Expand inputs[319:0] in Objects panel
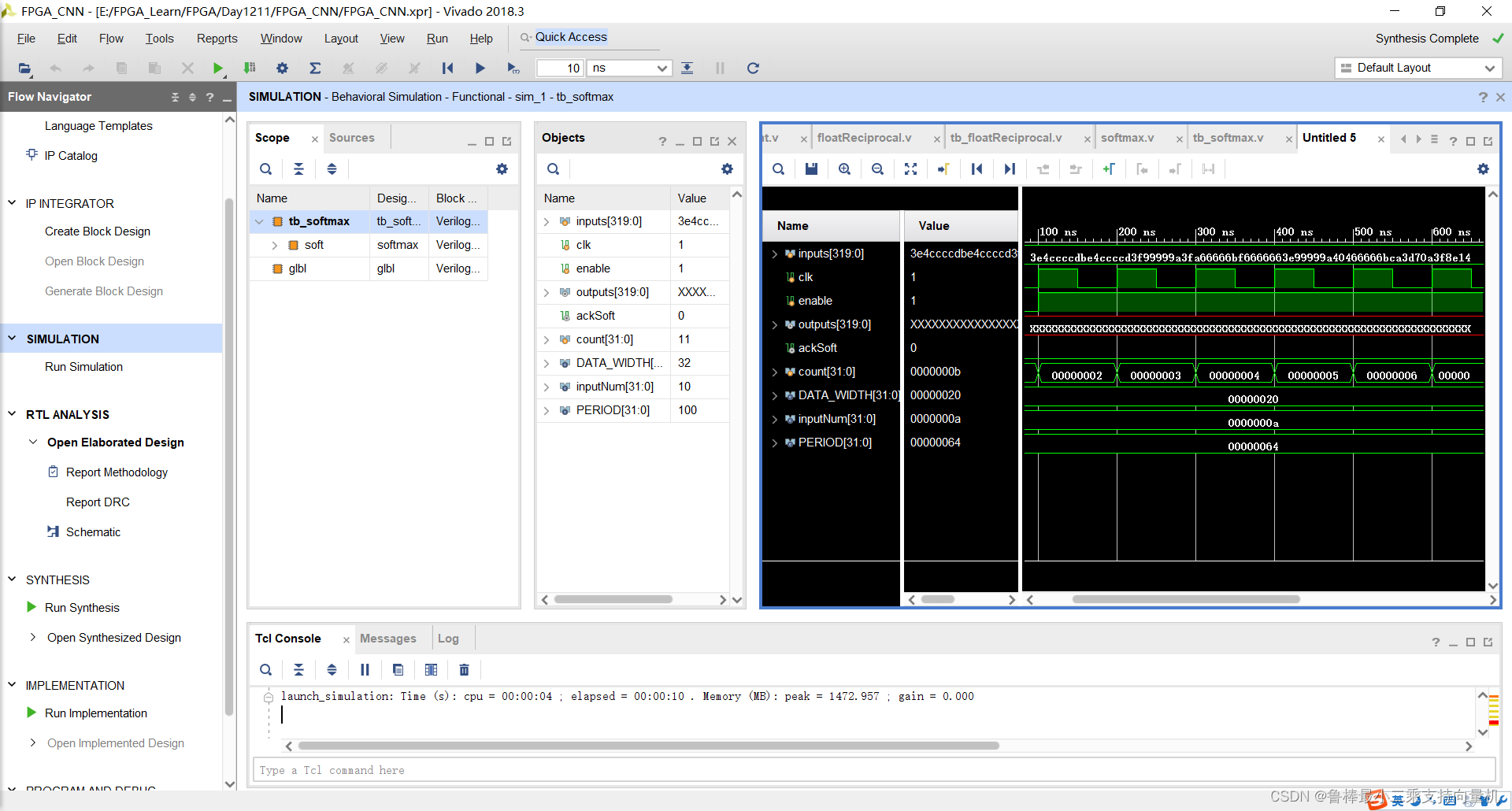The image size is (1512, 811). pos(547,221)
